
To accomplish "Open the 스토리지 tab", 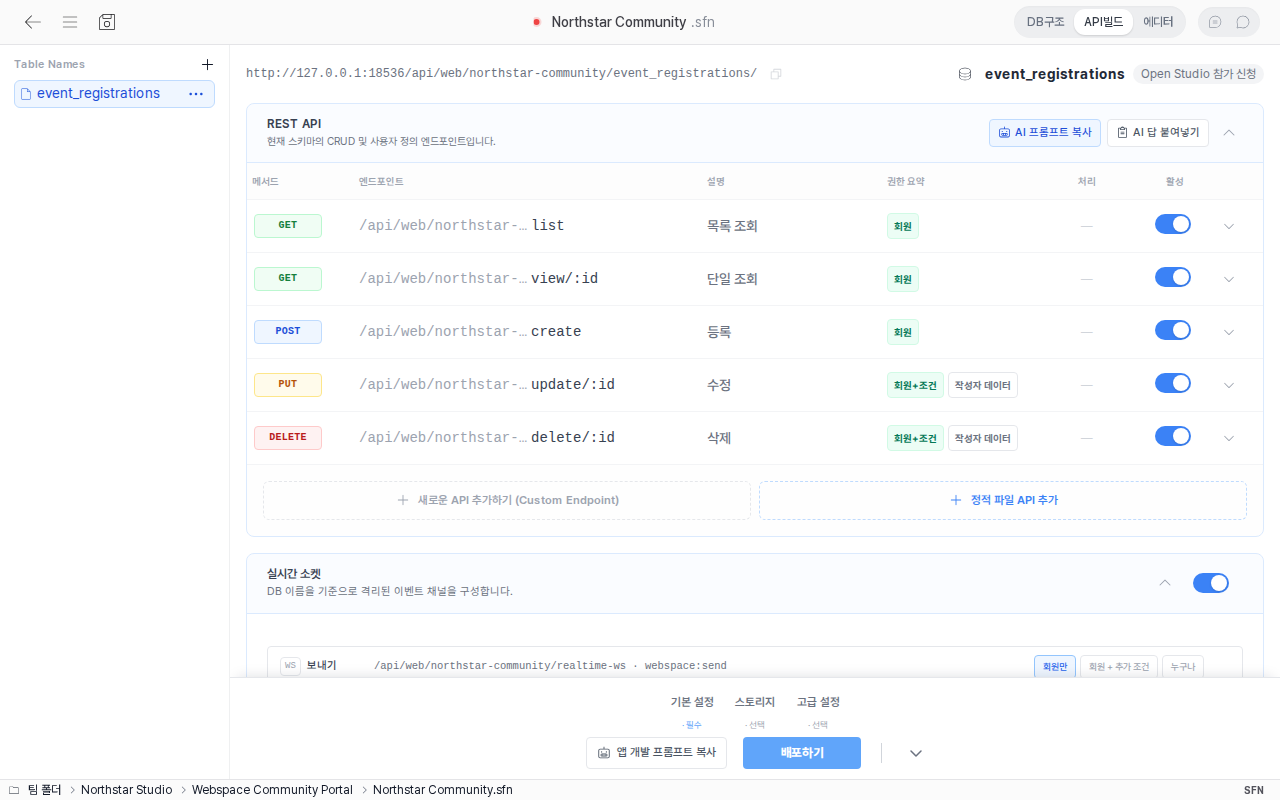I will (x=754, y=702).
